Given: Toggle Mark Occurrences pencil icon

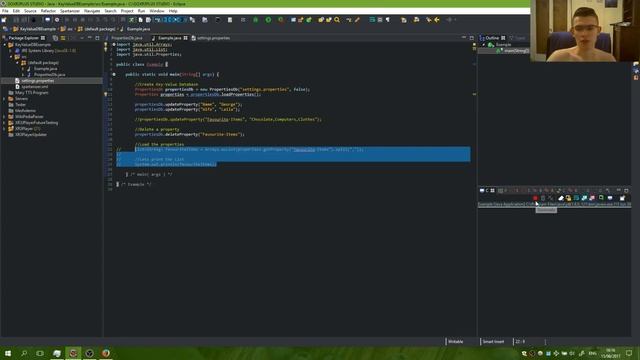Looking at the screenshot, I should click(x=357, y=20).
